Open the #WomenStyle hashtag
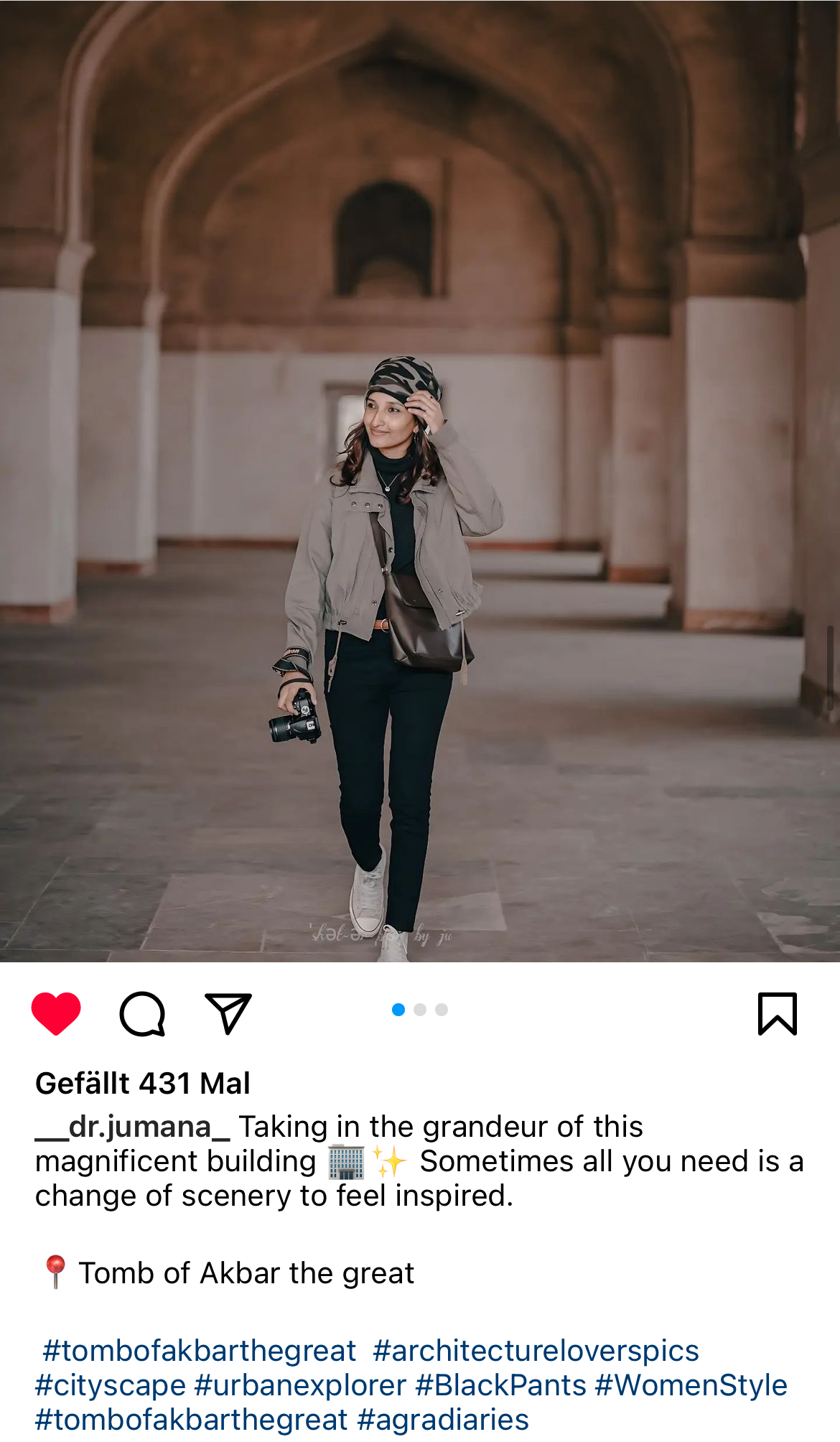The height and width of the screenshot is (1442, 840). pyautogui.click(x=691, y=1385)
